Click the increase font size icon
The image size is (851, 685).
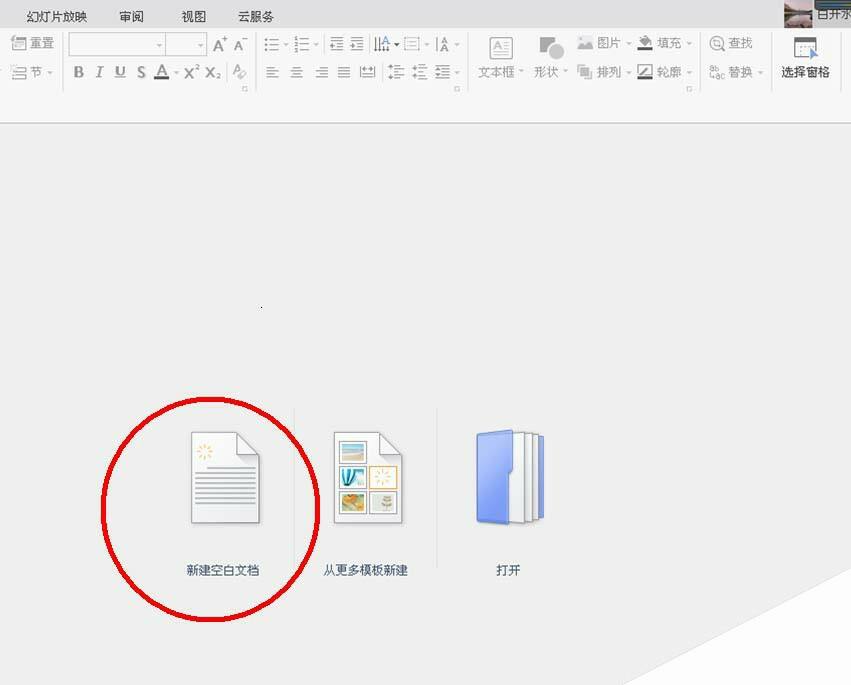tap(219, 44)
